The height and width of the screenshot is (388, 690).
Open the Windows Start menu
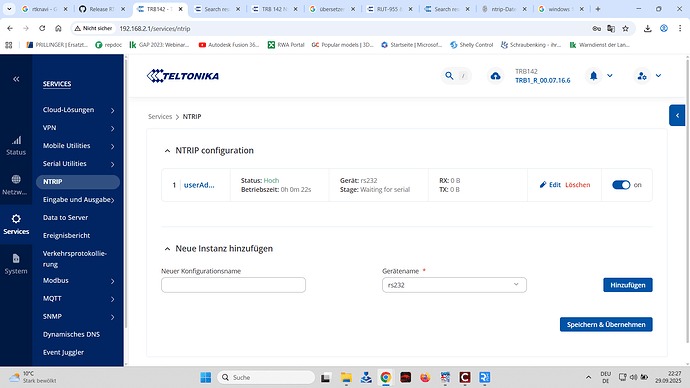tap(206, 377)
